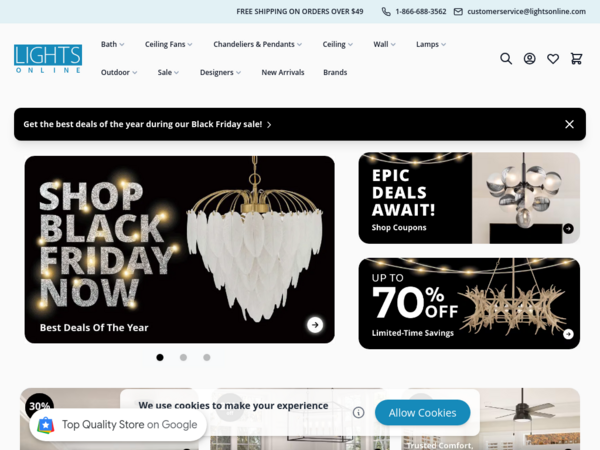Click arrow on Shop Black Friday banner
The height and width of the screenshot is (450, 600).
315,325
